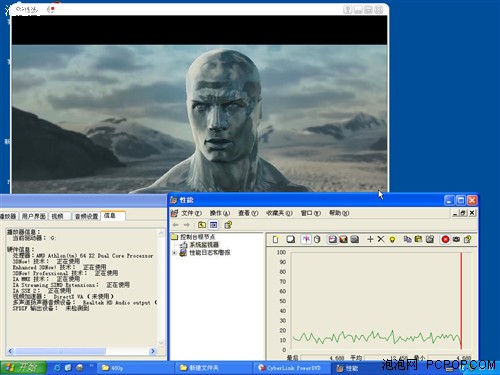
Task: Open 新建文件夹 taskbar button
Action: tap(213, 368)
